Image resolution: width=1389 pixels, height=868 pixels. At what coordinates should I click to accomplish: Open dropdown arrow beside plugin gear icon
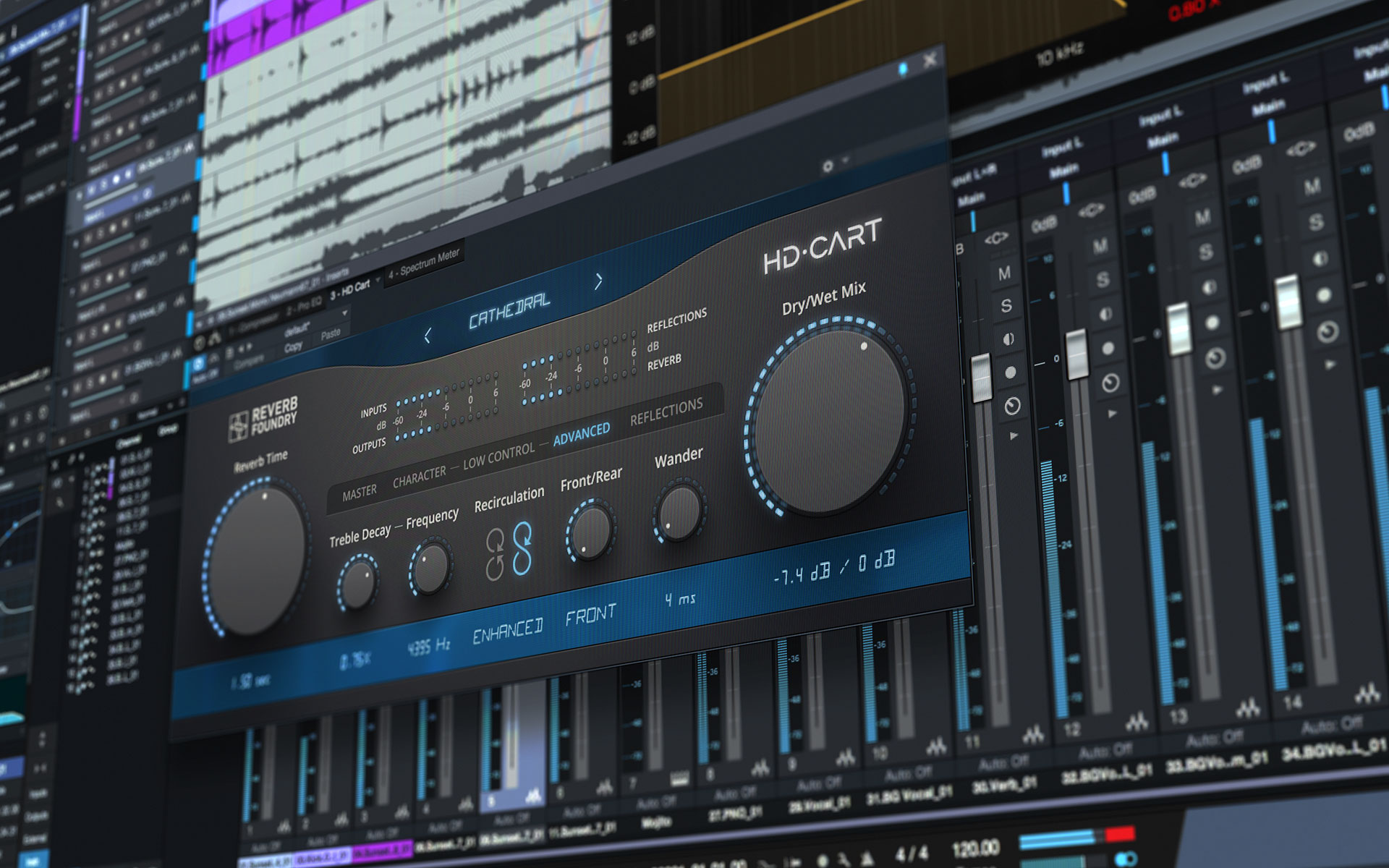point(845,161)
